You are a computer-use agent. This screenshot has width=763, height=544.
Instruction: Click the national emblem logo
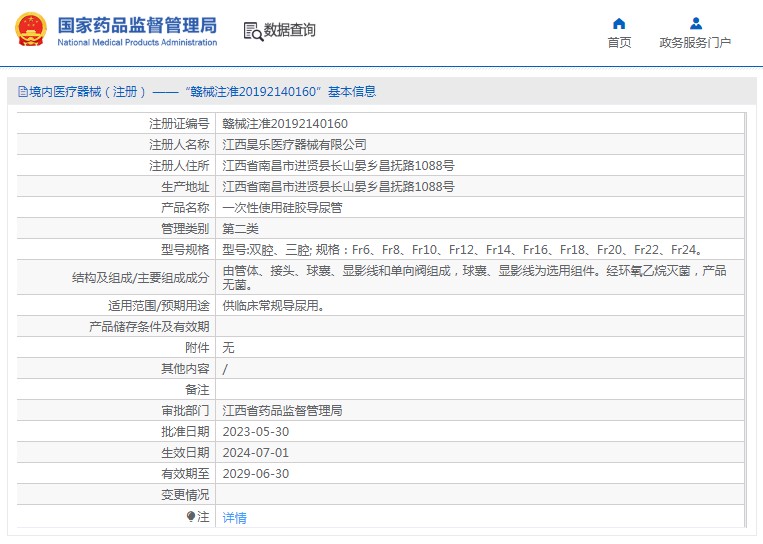(x=31, y=30)
